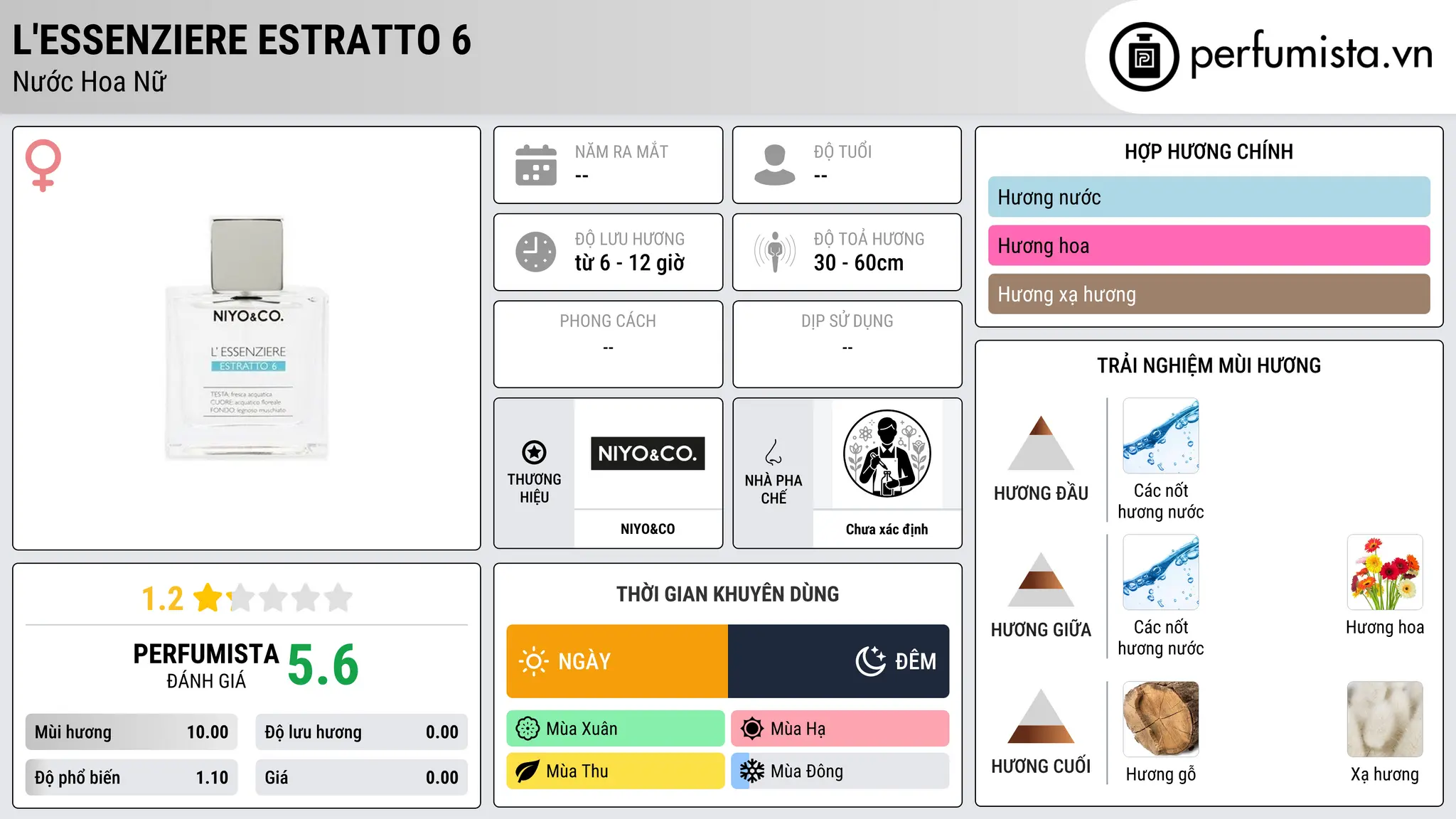Click the Độ lưu hương 0.00 score row
The height and width of the screenshot is (819, 1456).
point(361,732)
